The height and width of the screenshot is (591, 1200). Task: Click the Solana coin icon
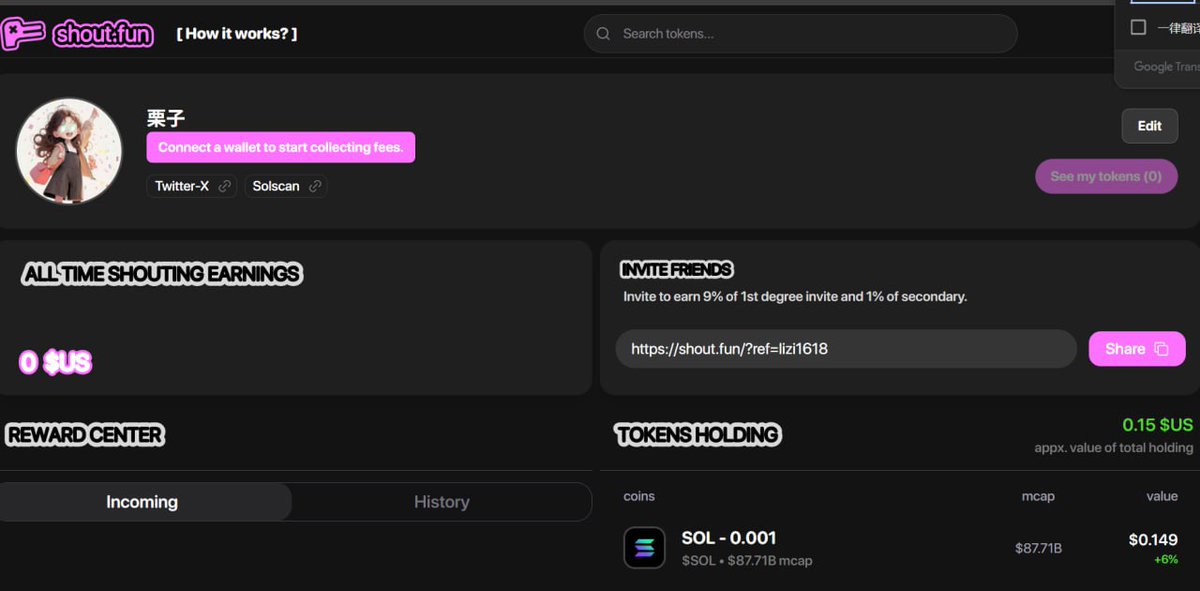[x=644, y=548]
